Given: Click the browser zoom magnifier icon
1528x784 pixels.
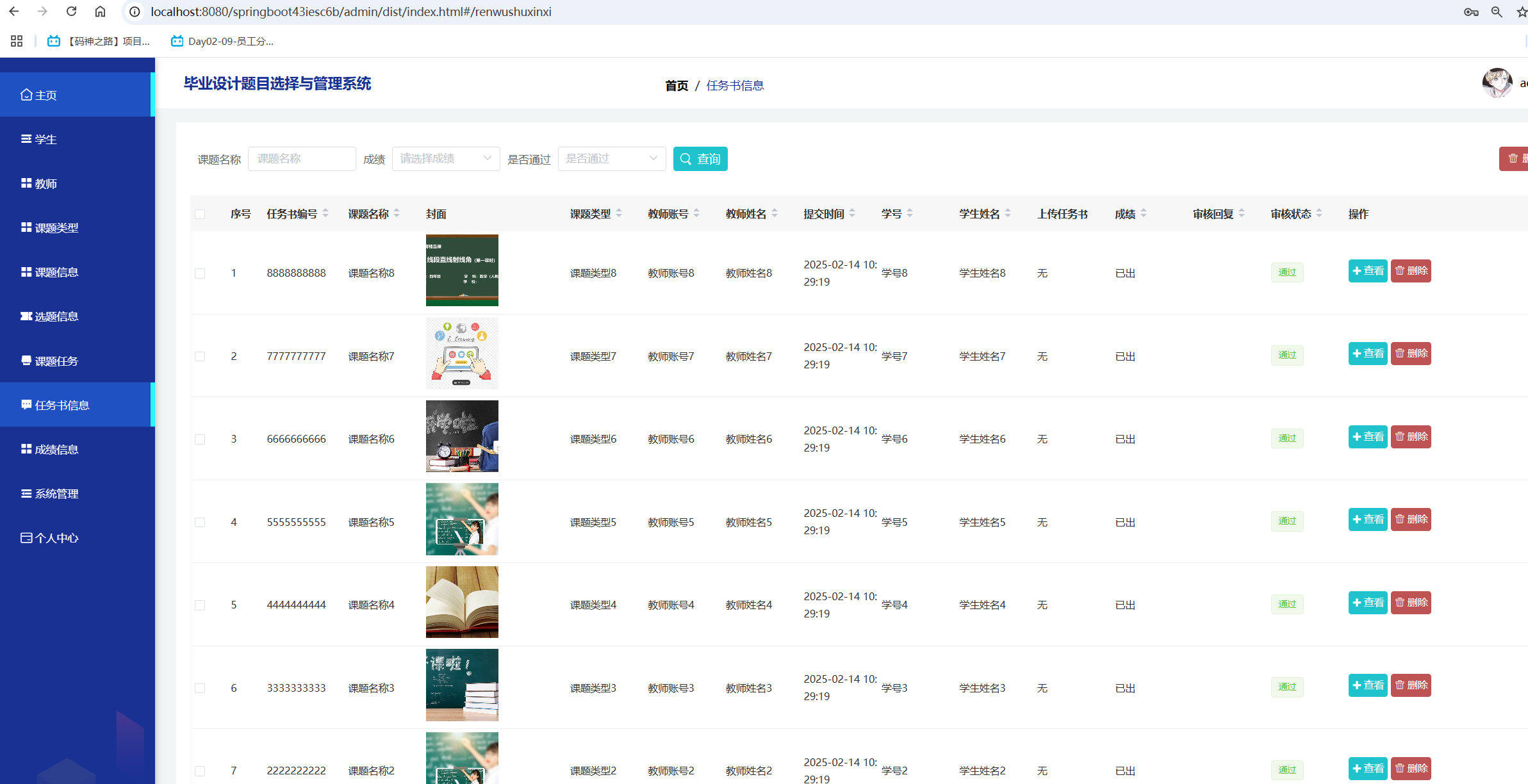Looking at the screenshot, I should 1497,12.
